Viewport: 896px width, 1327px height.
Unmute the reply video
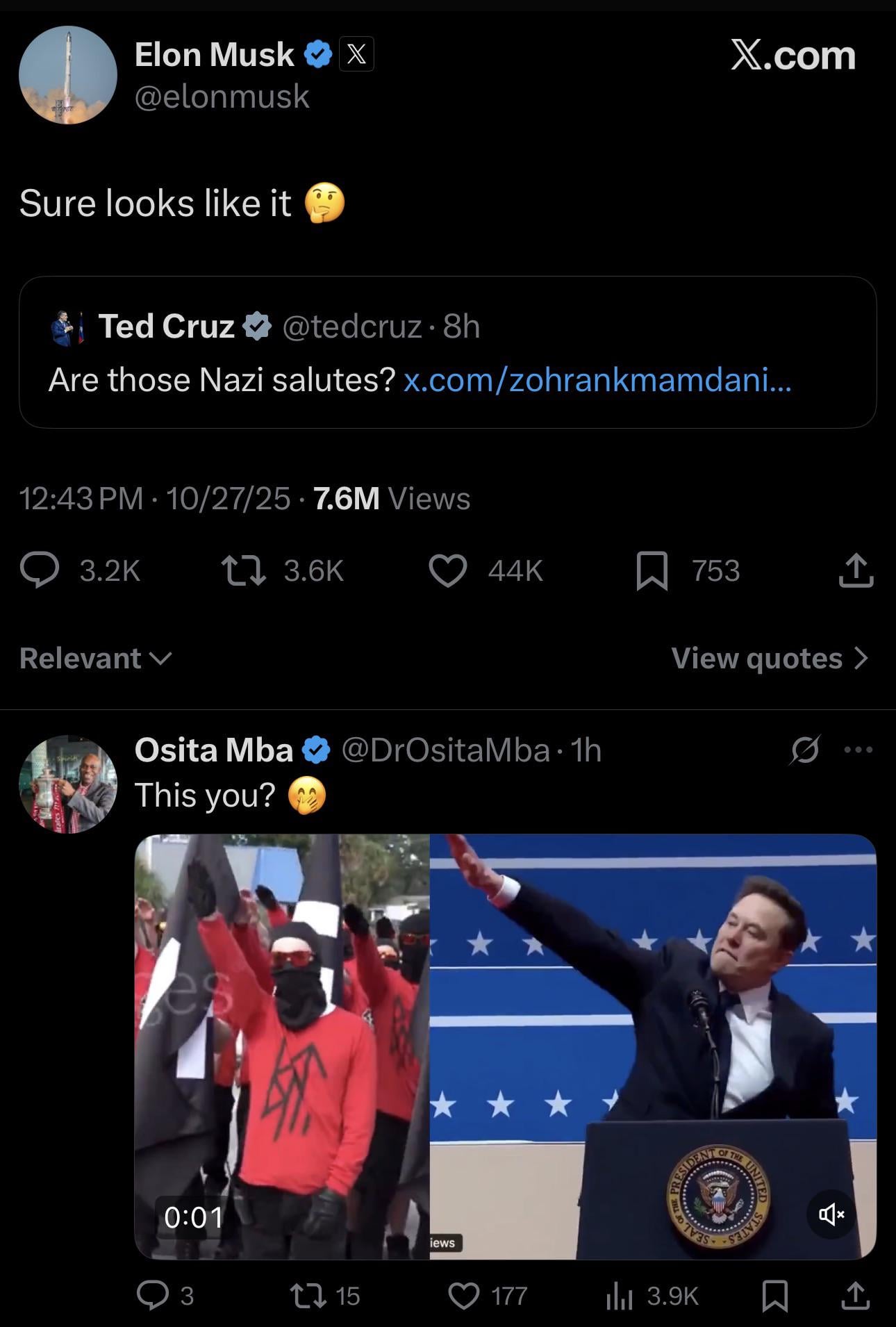(831, 1214)
